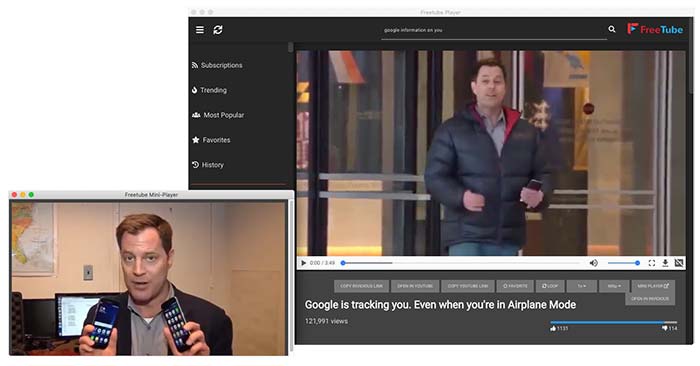Open the video quality dropdown
This screenshot has width=700, height=366.
[x=614, y=286]
